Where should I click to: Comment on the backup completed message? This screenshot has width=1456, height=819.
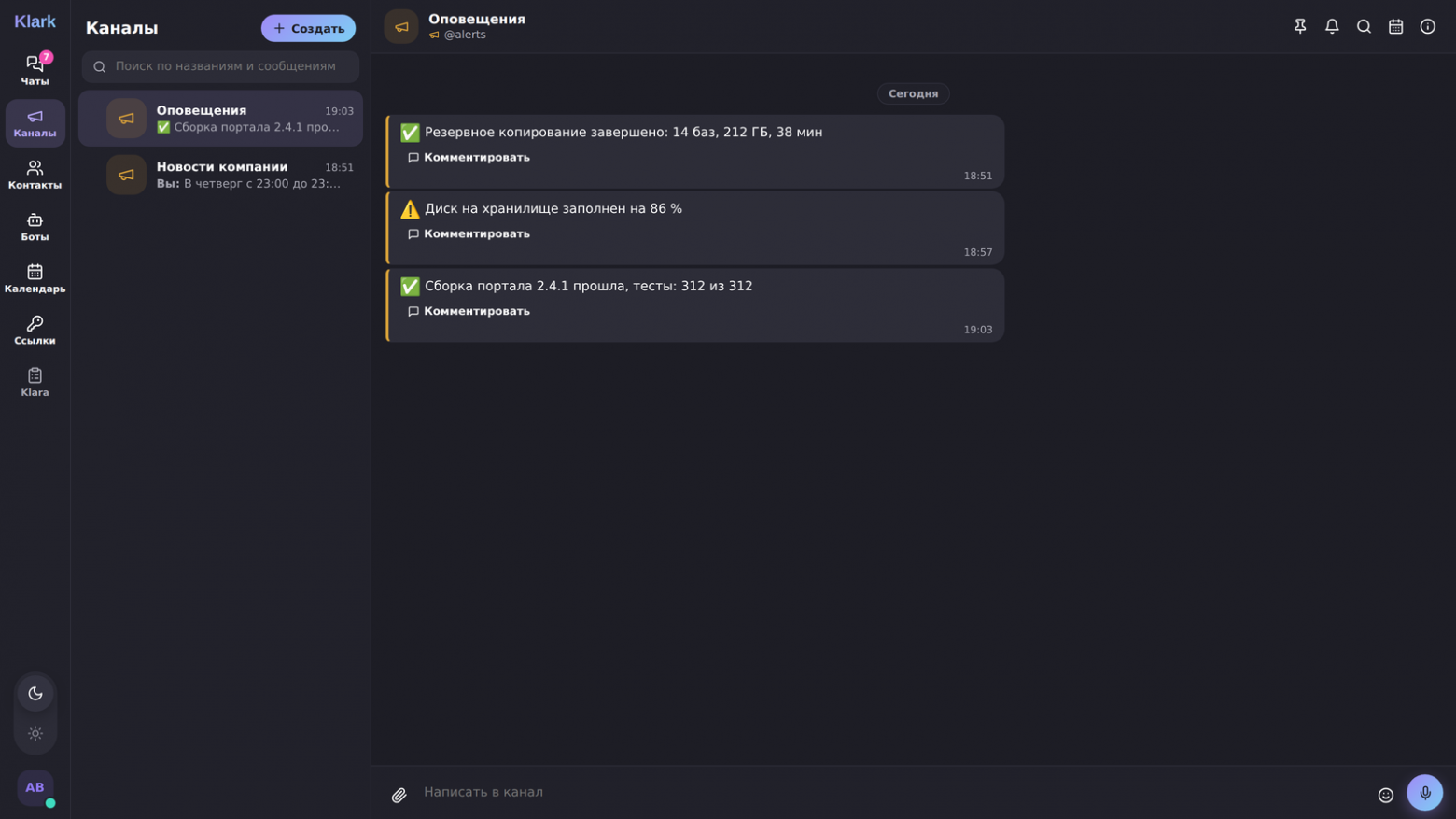tap(469, 157)
